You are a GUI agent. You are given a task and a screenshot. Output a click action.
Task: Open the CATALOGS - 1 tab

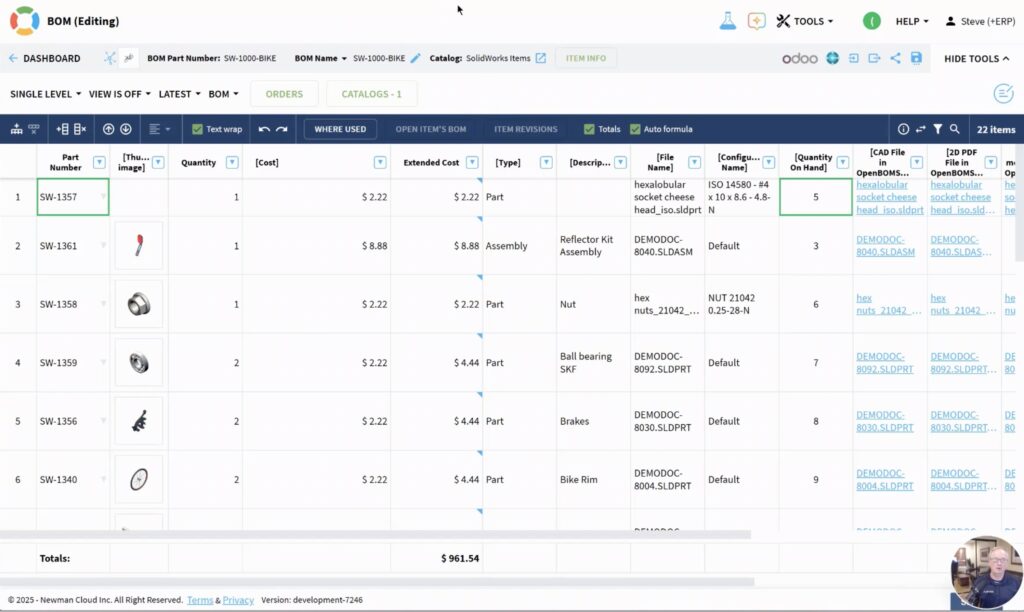[371, 94]
